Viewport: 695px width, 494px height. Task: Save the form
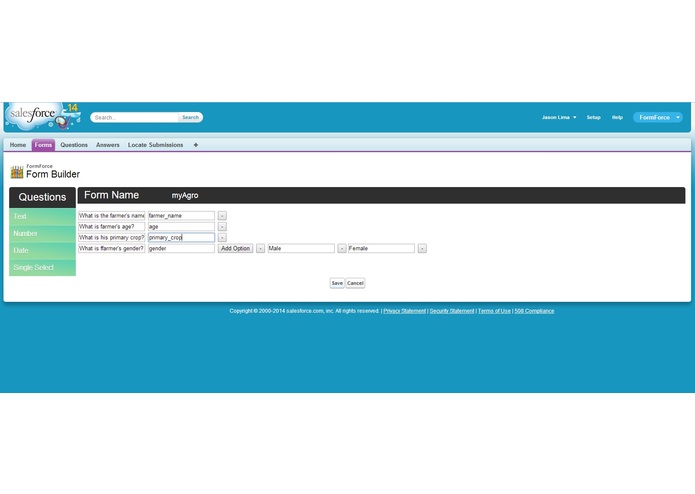click(x=337, y=283)
